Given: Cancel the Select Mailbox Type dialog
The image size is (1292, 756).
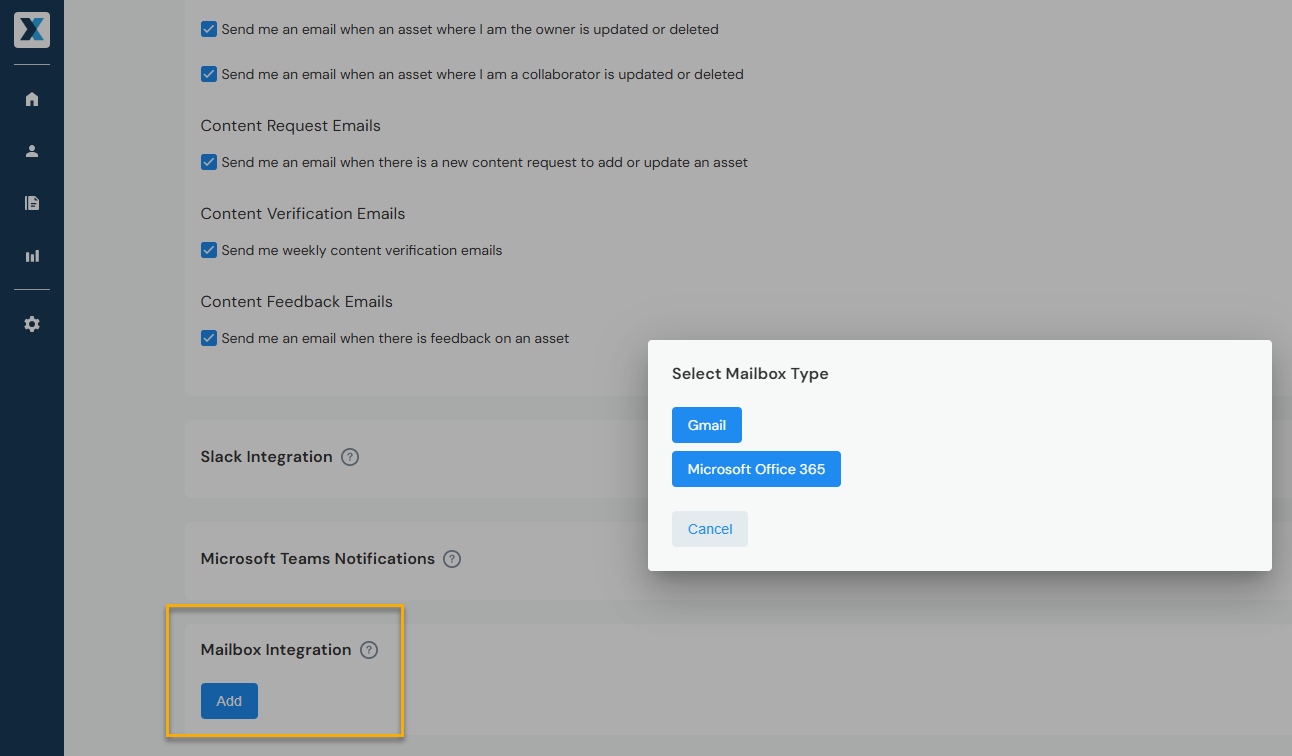Looking at the screenshot, I should (x=710, y=529).
